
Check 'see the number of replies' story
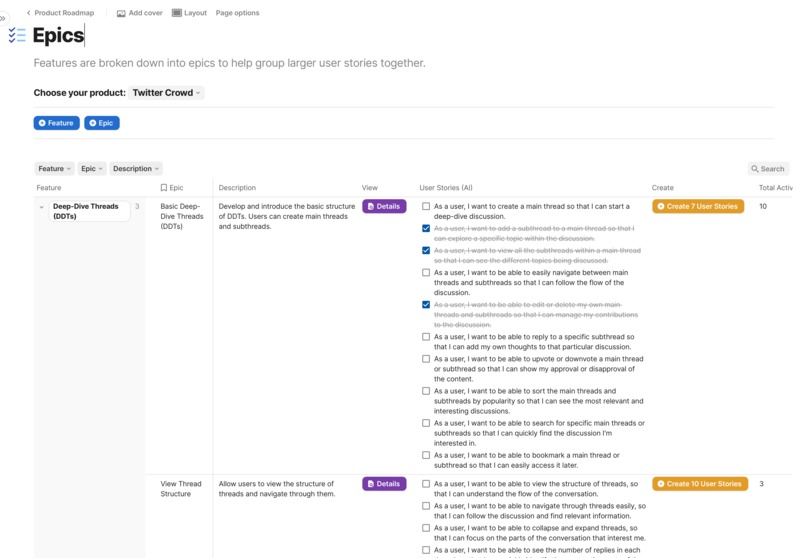426,550
